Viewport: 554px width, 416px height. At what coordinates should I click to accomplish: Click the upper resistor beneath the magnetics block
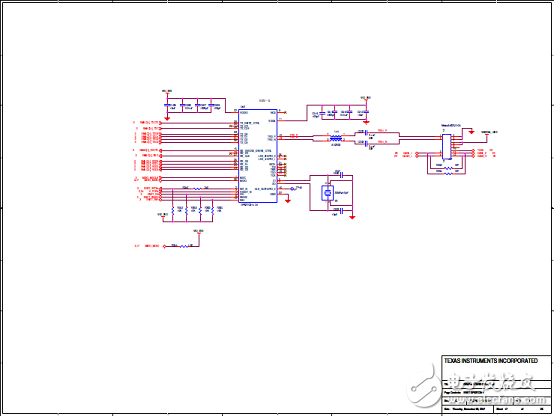point(447,168)
